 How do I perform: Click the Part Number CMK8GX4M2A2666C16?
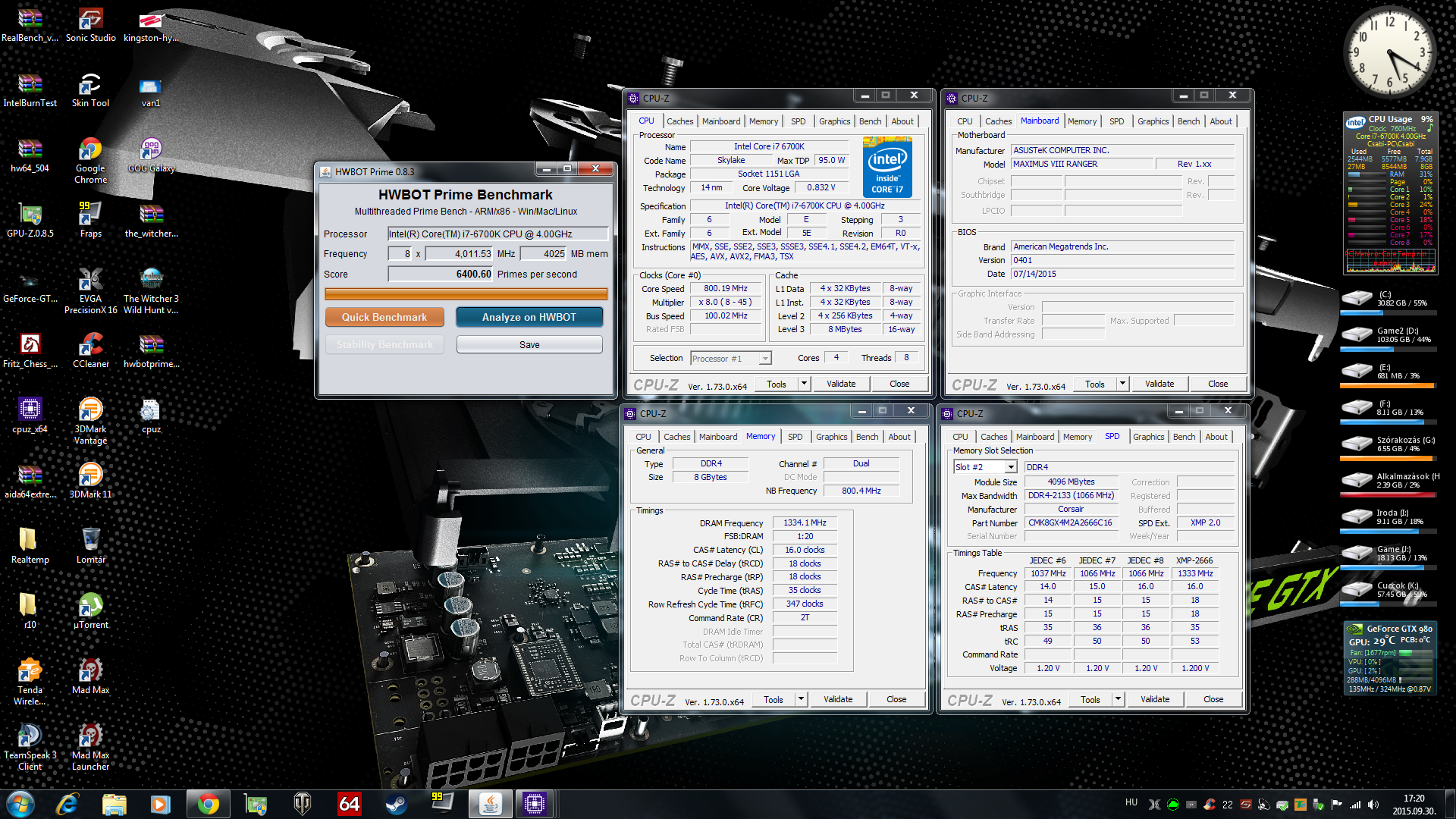coord(1070,522)
